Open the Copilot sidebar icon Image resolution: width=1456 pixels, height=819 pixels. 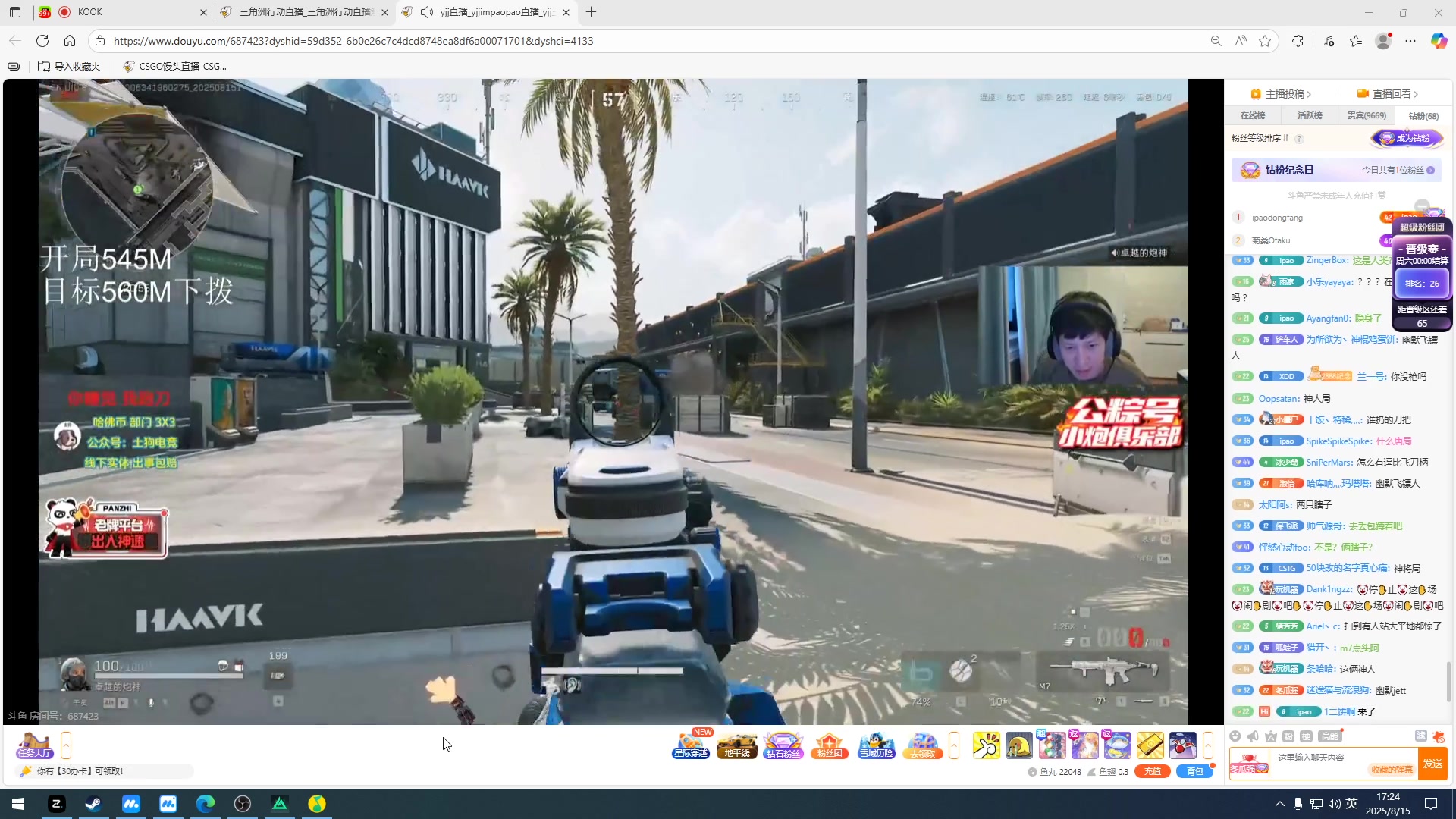tap(1439, 41)
